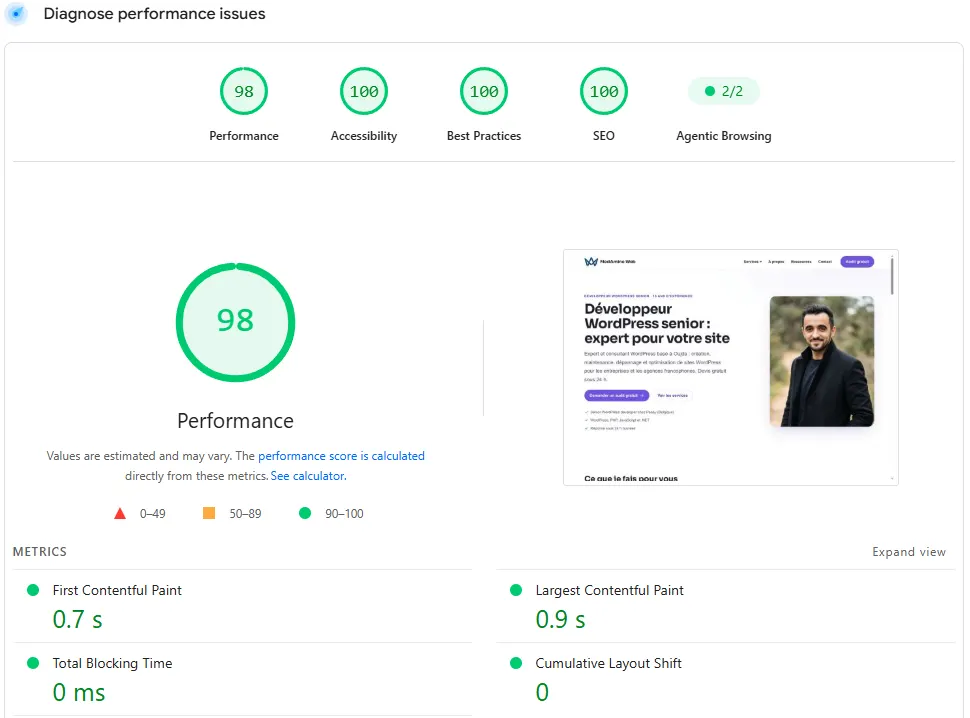Jump to the SEO score gauge
This screenshot has height=718, width=970.
point(604,91)
